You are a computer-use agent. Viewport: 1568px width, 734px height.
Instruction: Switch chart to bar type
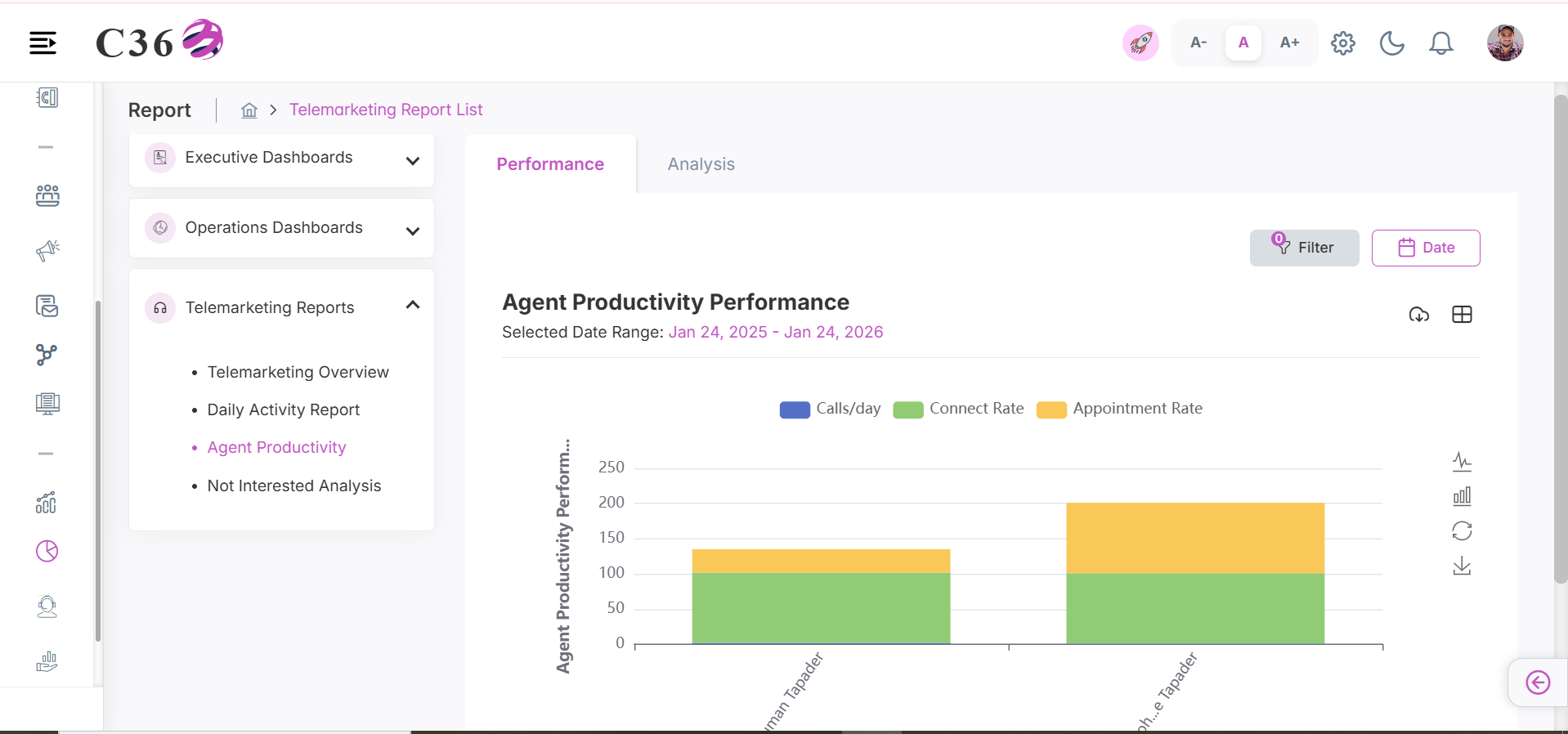[x=1462, y=496]
